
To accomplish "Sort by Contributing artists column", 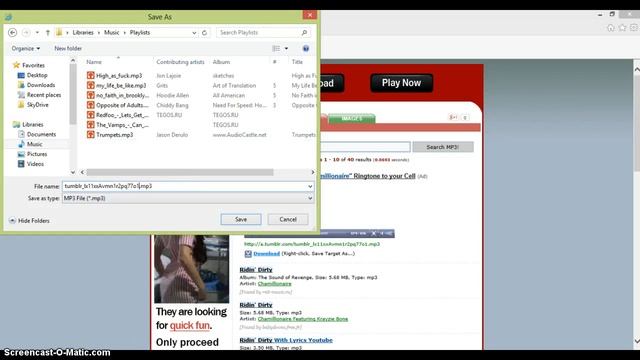I will tap(180, 62).
